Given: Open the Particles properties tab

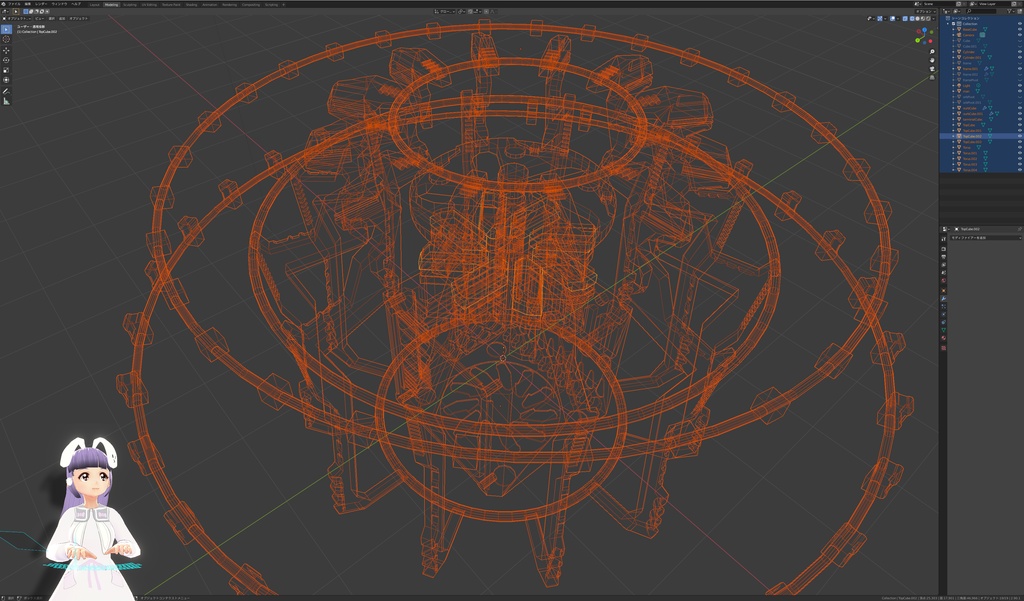Looking at the screenshot, I should (944, 306).
